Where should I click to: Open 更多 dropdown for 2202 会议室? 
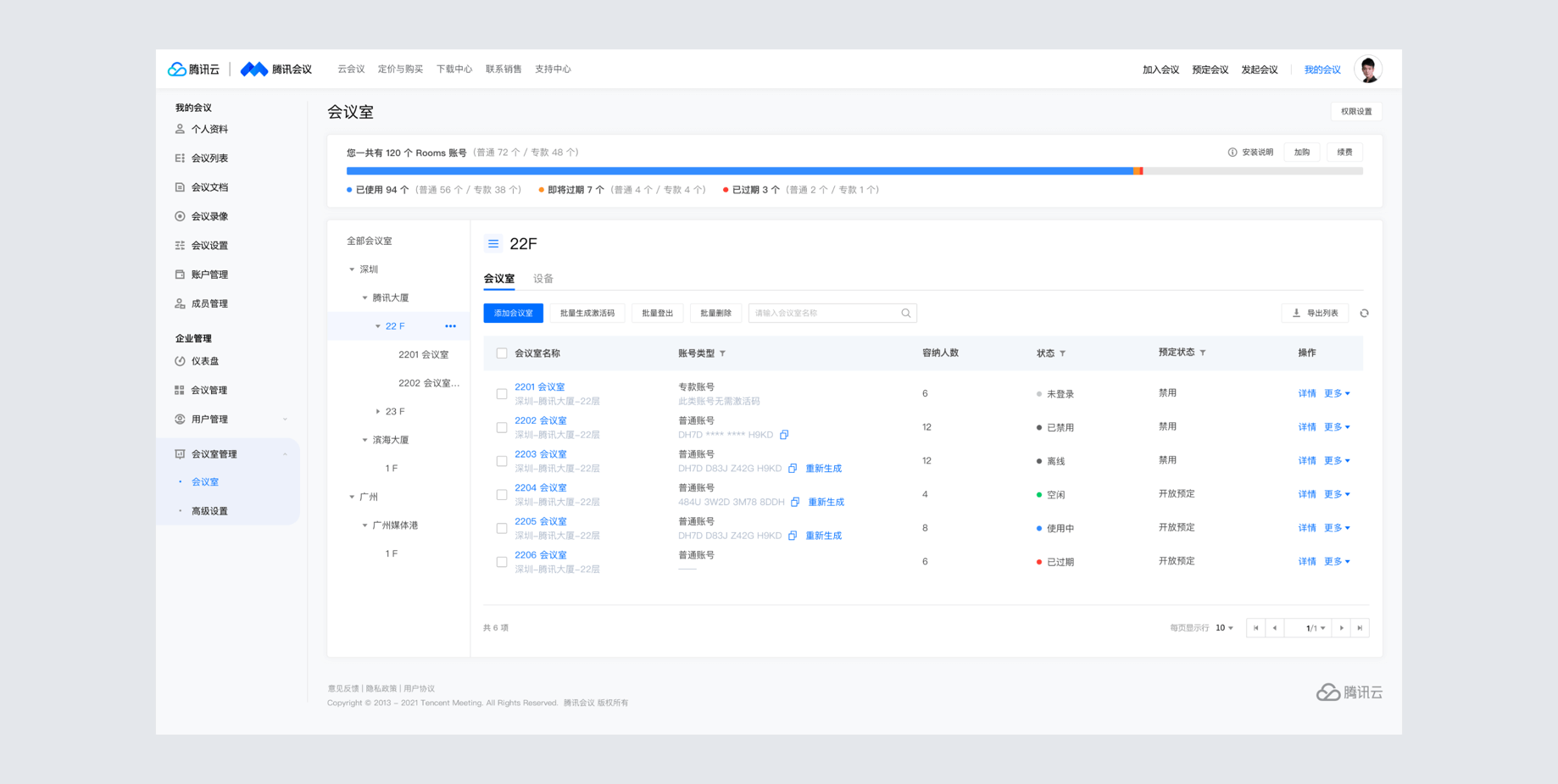(1337, 427)
